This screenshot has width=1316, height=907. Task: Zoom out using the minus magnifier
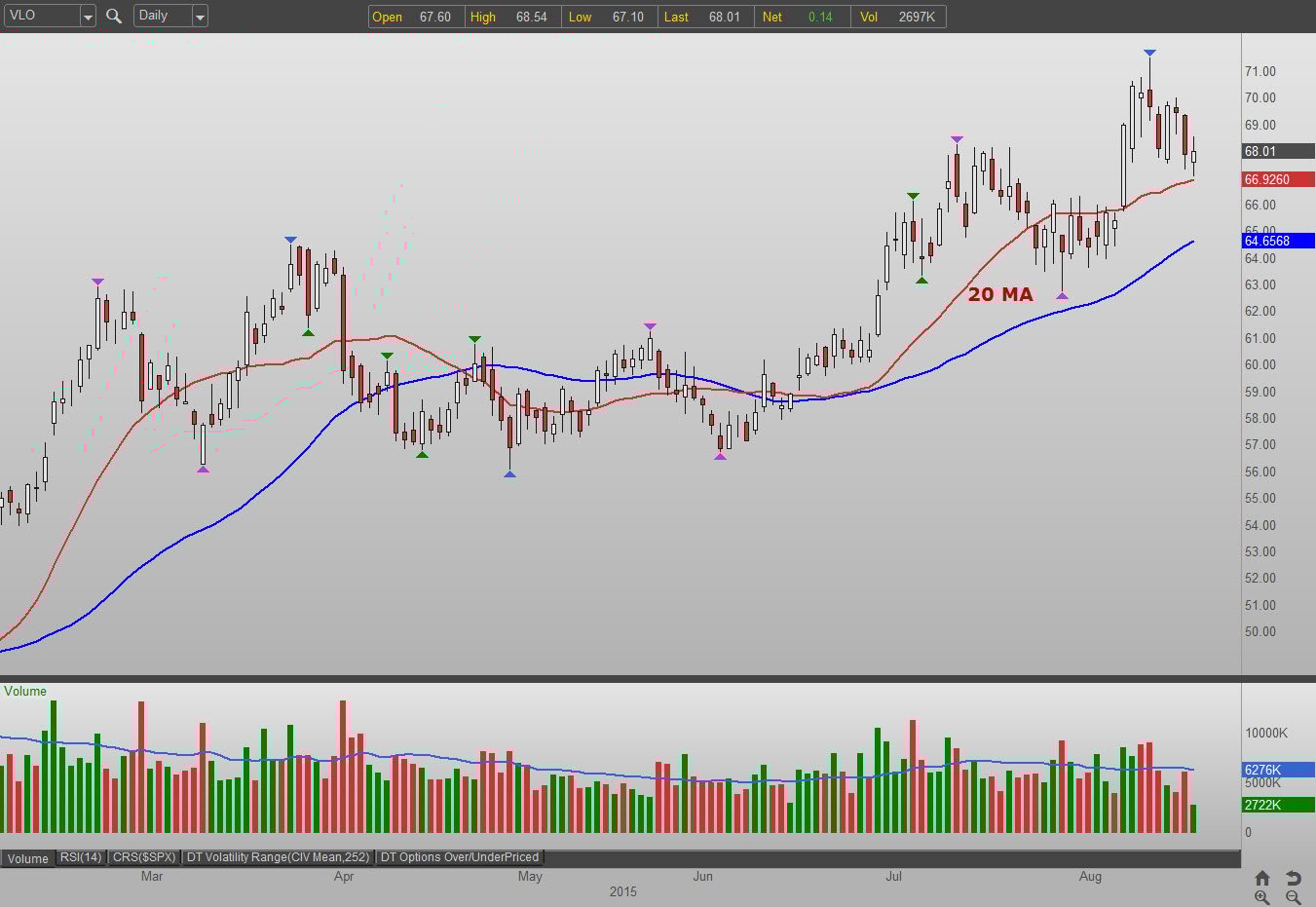[x=1293, y=897]
